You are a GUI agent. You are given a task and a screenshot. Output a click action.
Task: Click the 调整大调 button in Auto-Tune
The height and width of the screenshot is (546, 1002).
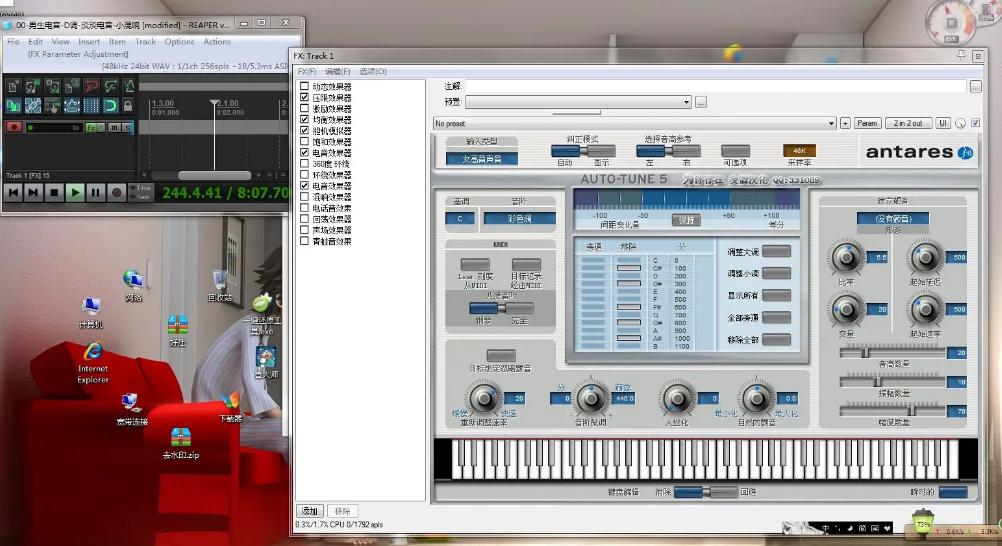coord(776,252)
